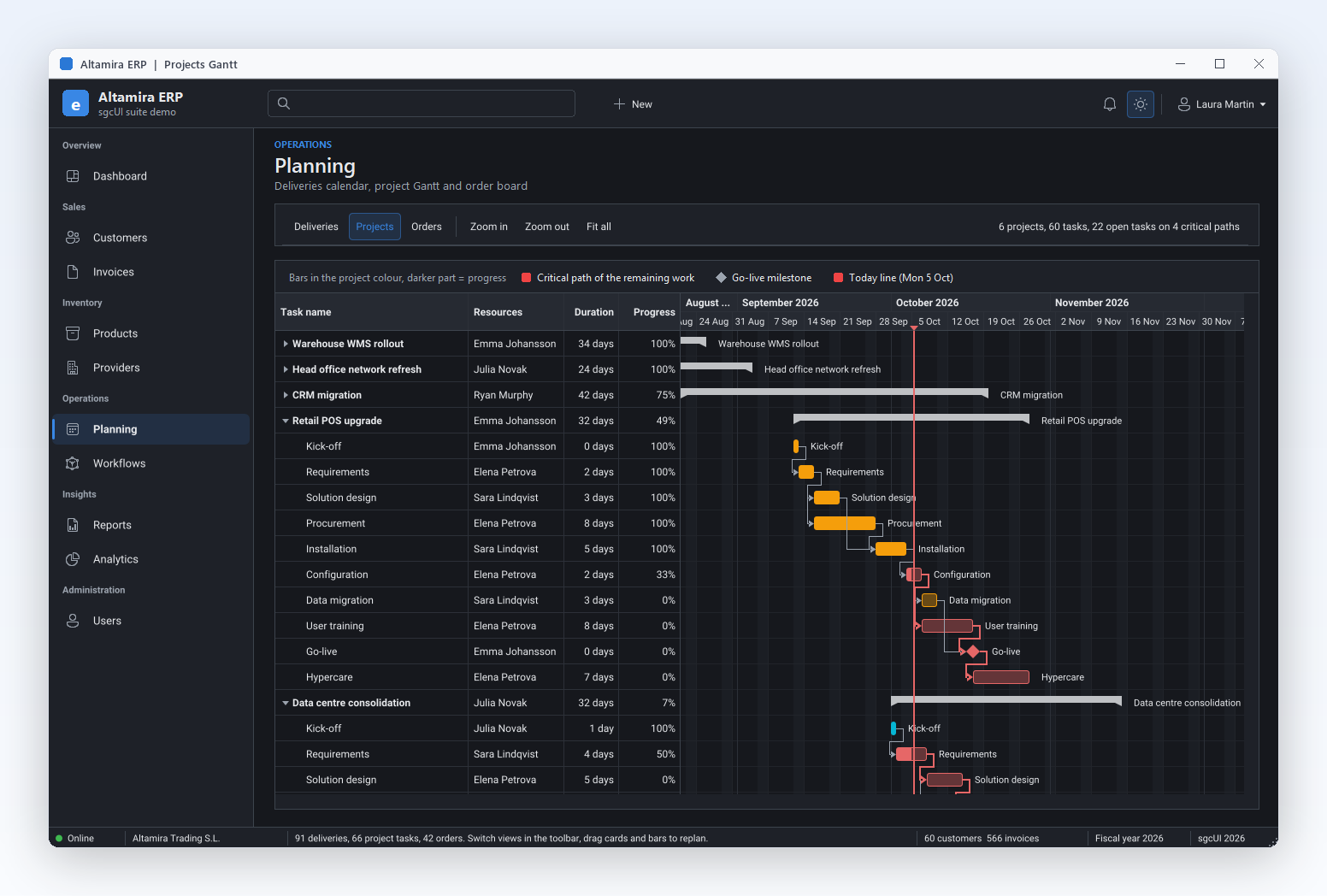Open the Analytics pie chart icon
This screenshot has width=1327, height=896.
tap(73, 559)
